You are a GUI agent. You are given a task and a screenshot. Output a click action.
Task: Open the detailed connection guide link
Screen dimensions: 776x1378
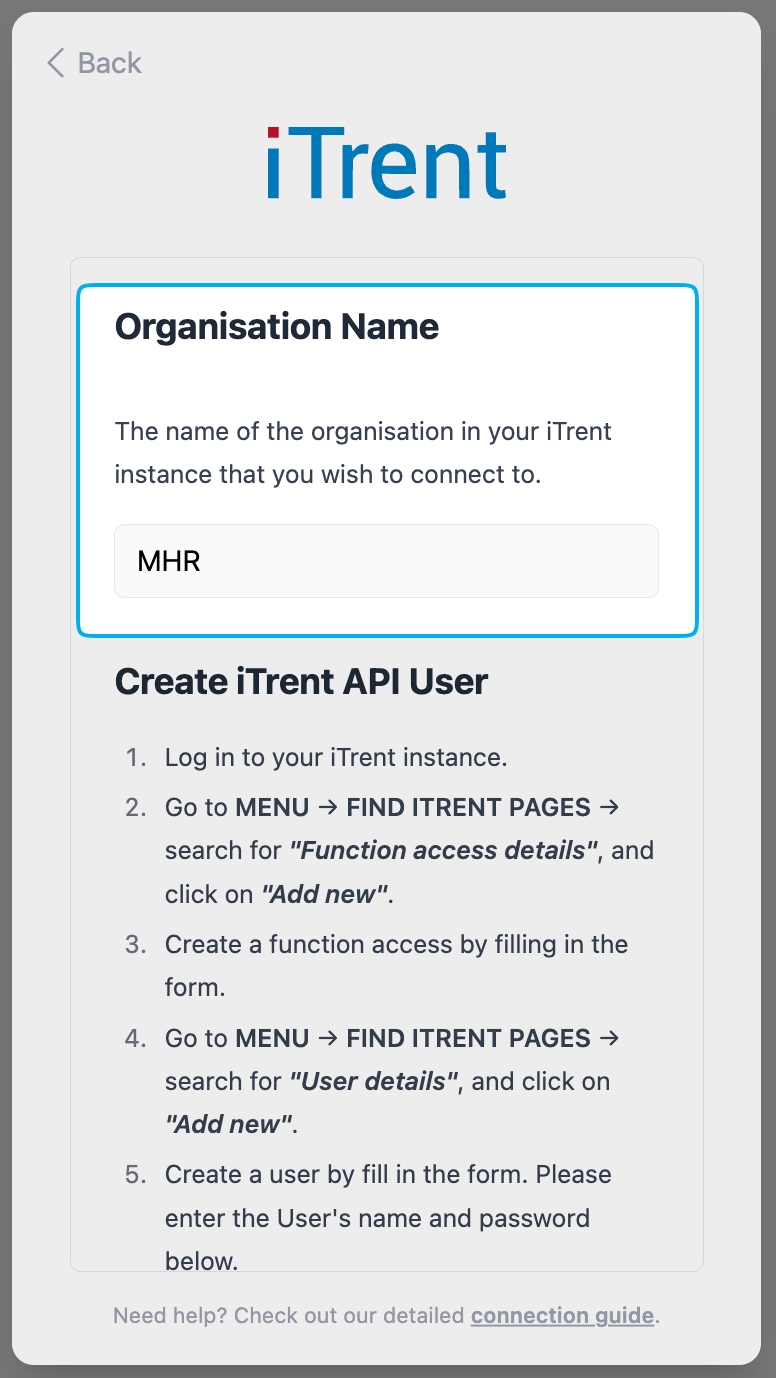562,1315
